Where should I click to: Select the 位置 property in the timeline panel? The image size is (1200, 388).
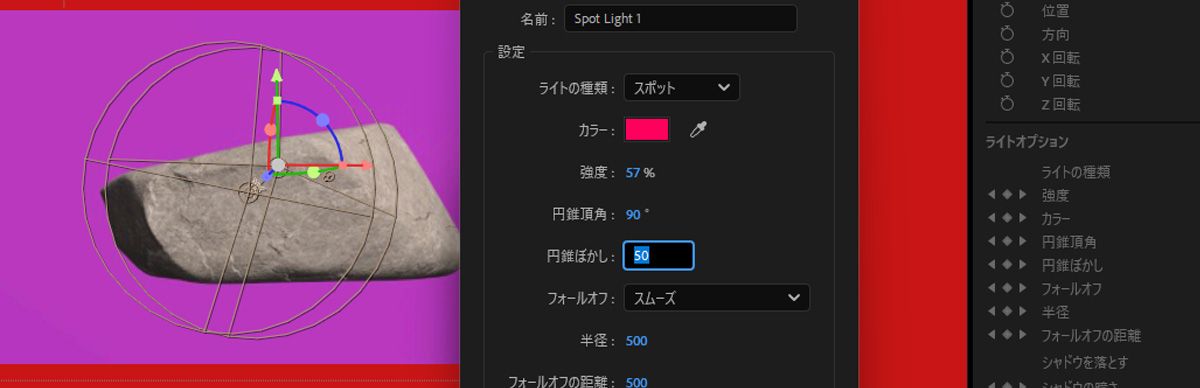point(1055,11)
